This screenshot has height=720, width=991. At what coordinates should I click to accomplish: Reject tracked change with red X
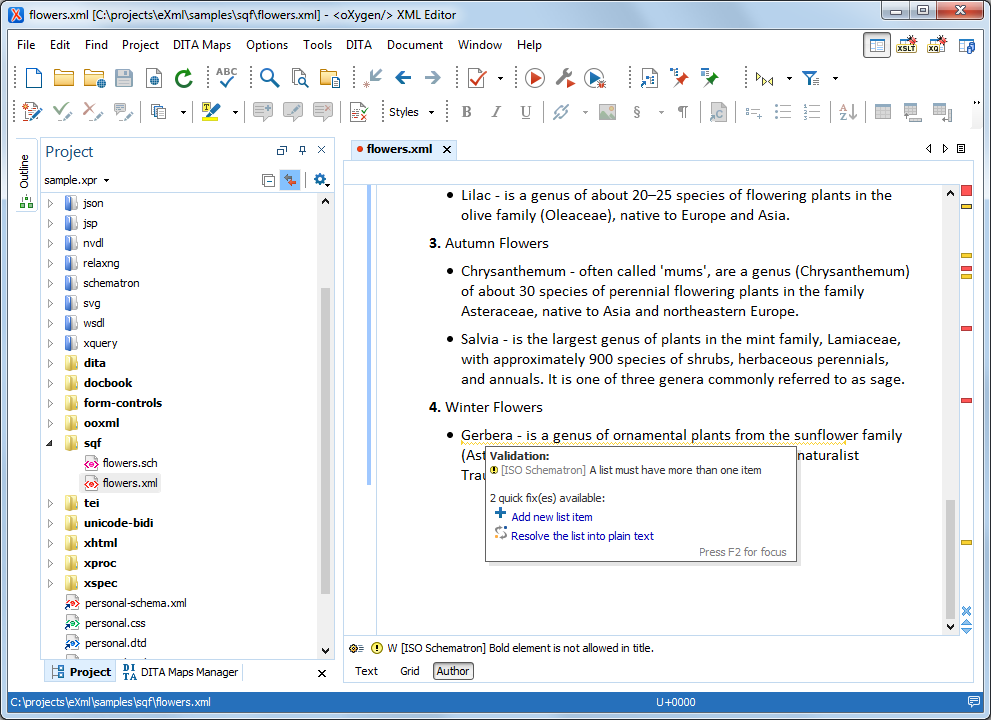point(92,112)
